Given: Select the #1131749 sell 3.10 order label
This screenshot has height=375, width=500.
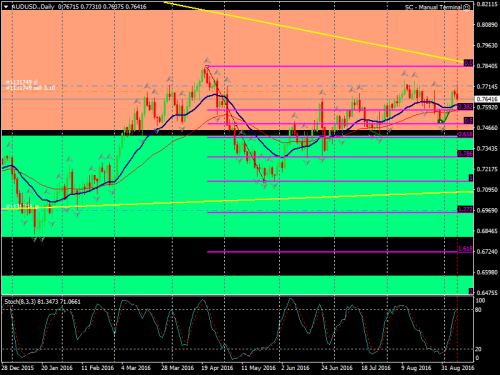Looking at the screenshot, I should (30, 88).
